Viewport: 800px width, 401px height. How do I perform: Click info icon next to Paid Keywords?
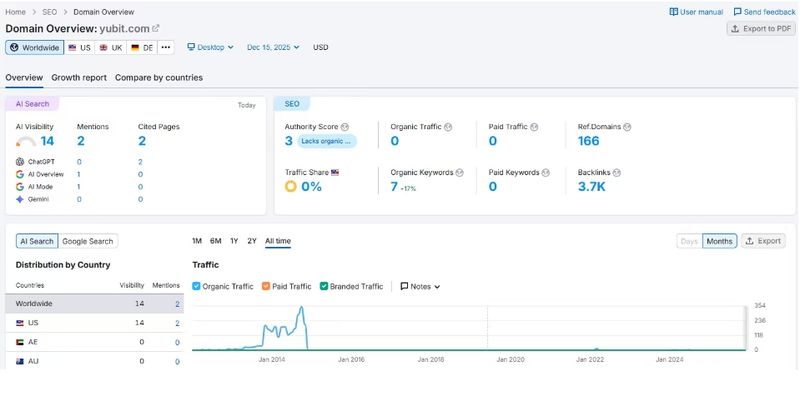(545, 173)
